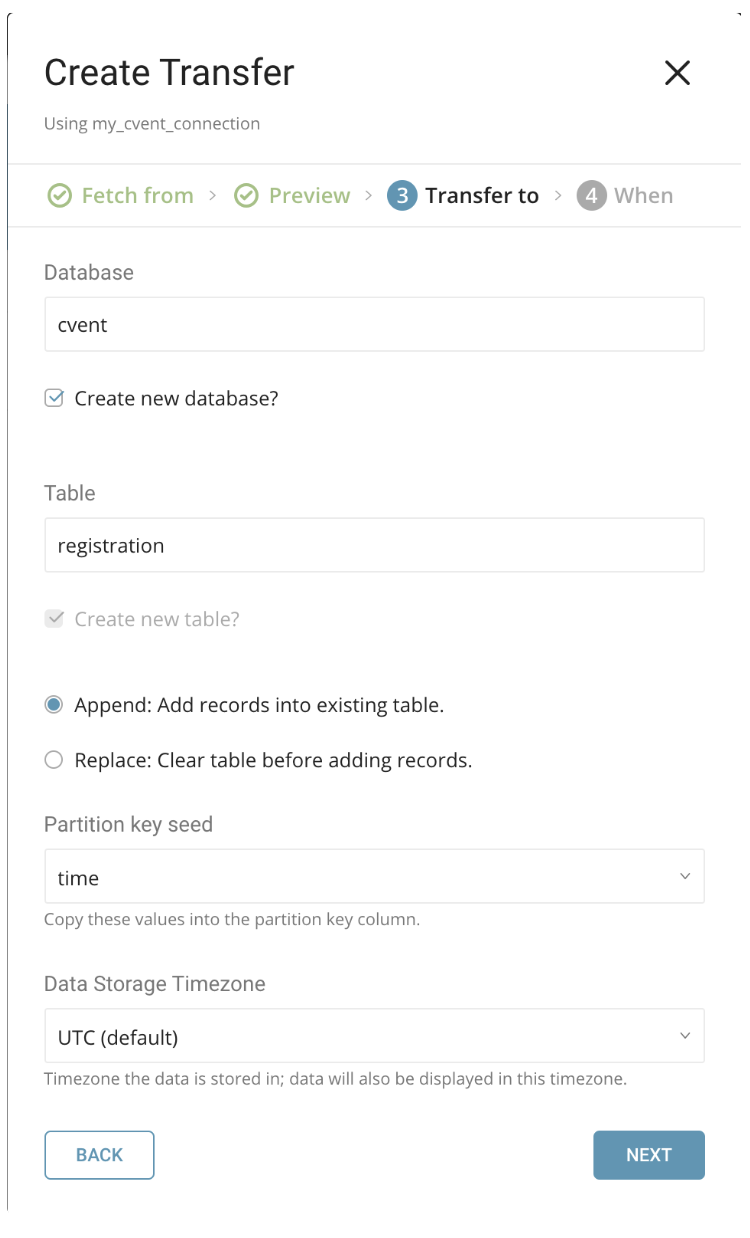750x1238 pixels.
Task: Select Append: Add records into existing table
Action: [54, 705]
